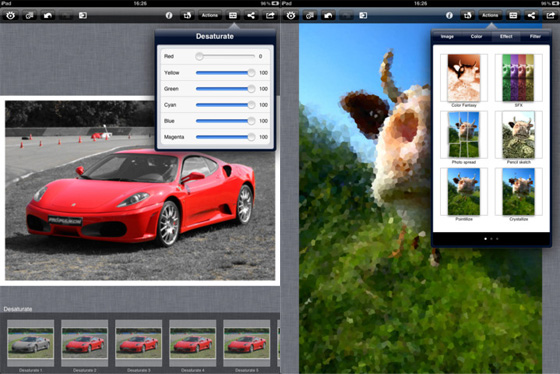The height and width of the screenshot is (374, 560).
Task: Select the Crystallize effect
Action: [519, 192]
